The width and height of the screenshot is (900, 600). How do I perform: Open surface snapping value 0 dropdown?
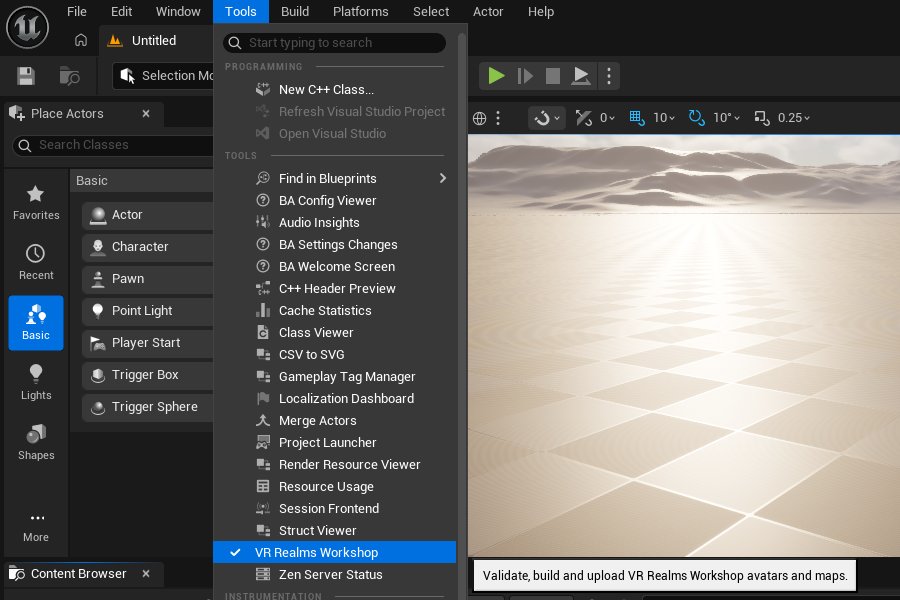point(607,118)
